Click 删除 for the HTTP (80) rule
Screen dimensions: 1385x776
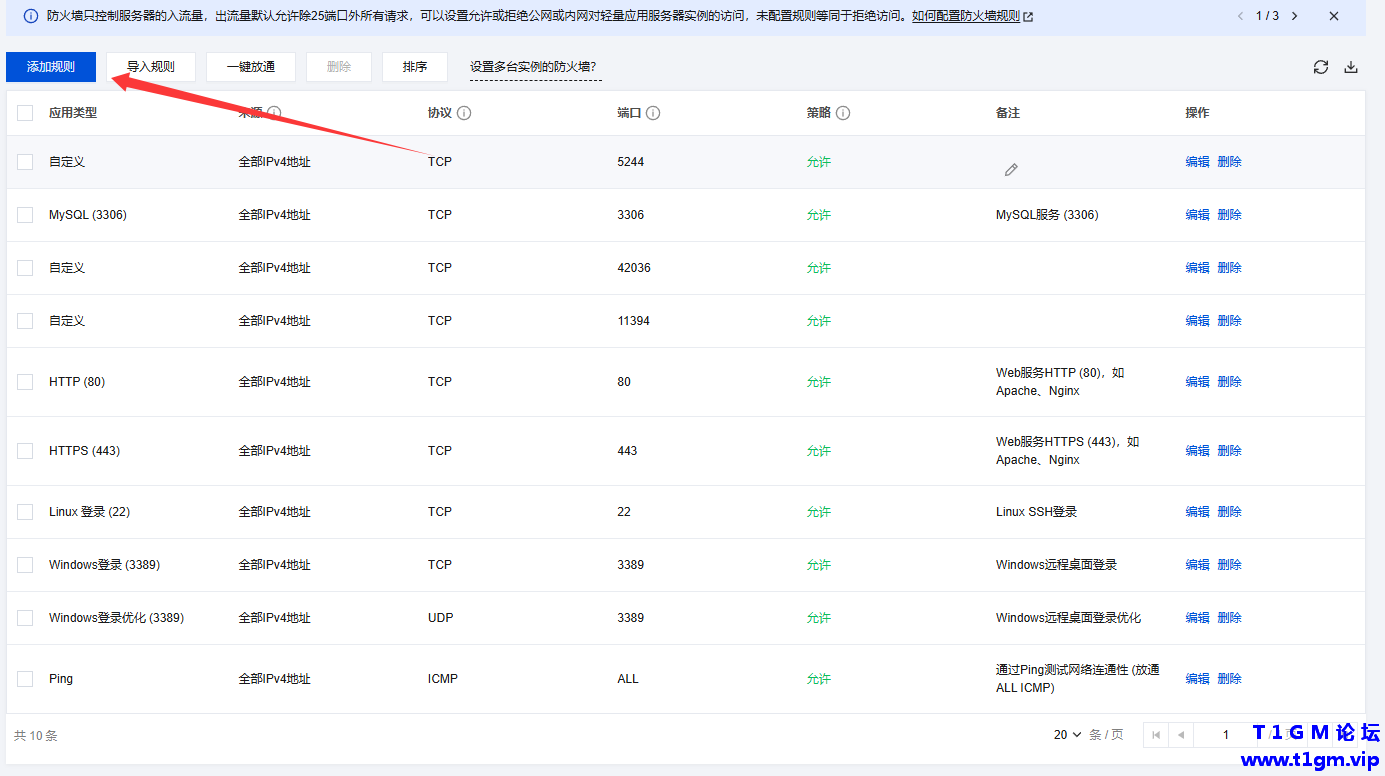coord(1229,382)
